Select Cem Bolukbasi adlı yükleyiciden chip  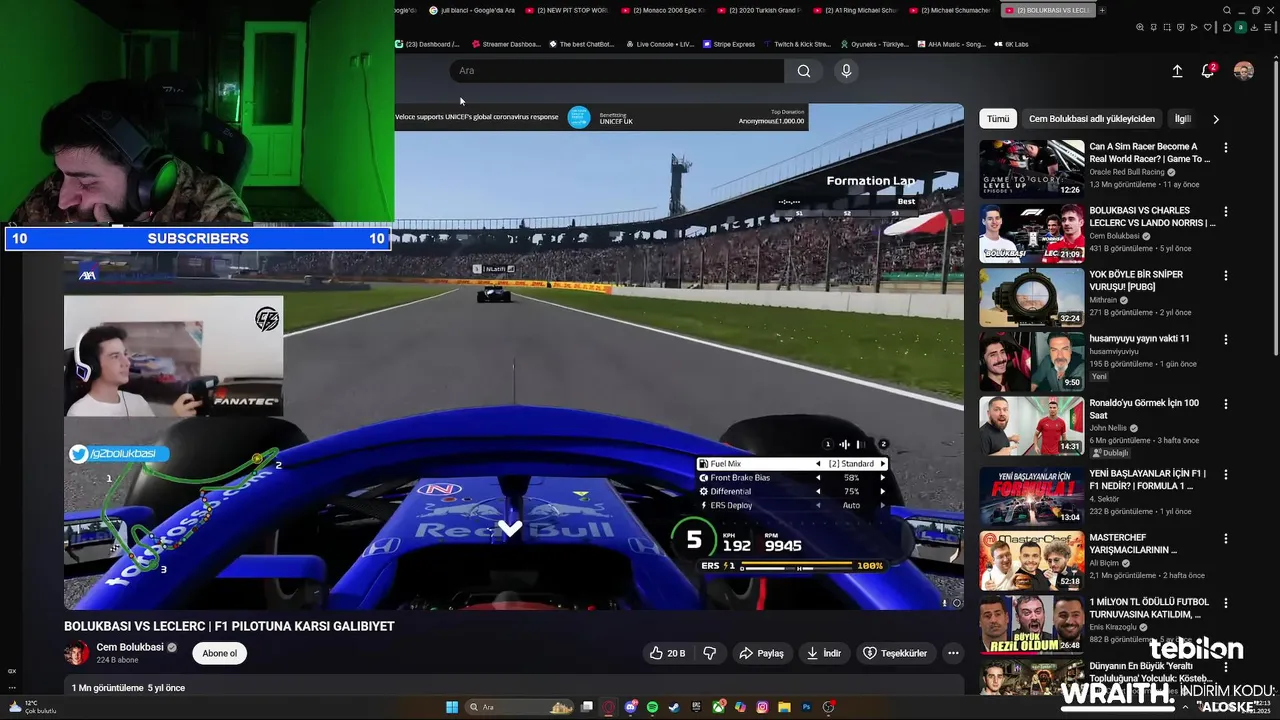pyautogui.click(x=1092, y=118)
